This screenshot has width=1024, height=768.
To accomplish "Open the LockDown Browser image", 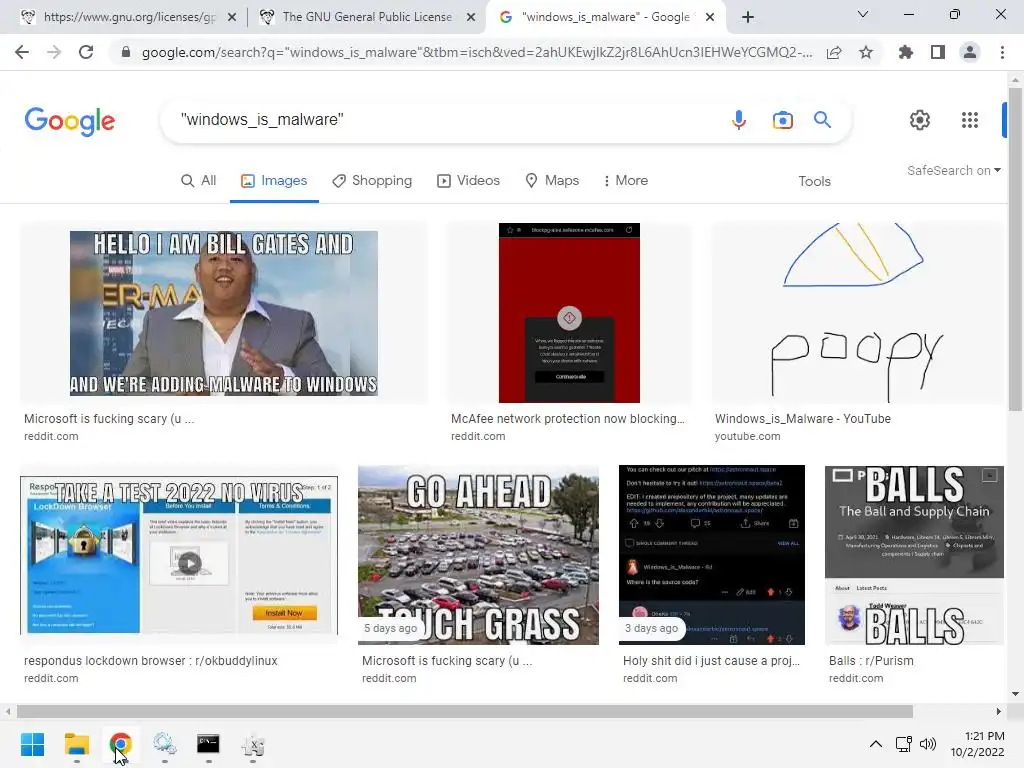I will pyautogui.click(x=179, y=555).
